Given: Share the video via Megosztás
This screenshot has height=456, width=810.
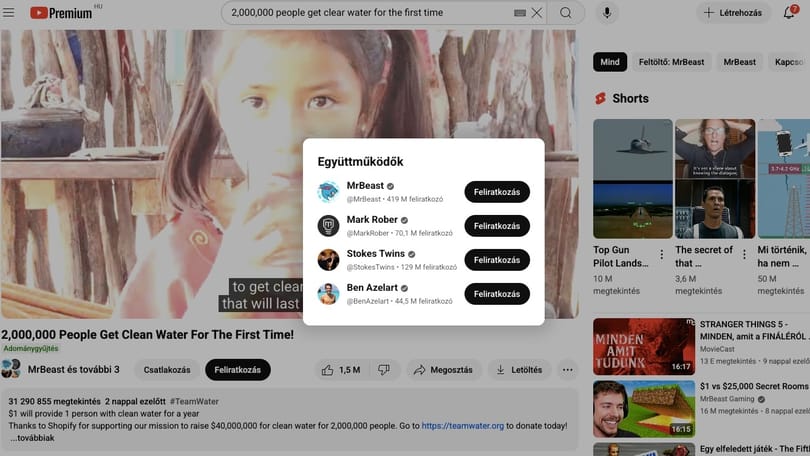Looking at the screenshot, I should pos(443,370).
